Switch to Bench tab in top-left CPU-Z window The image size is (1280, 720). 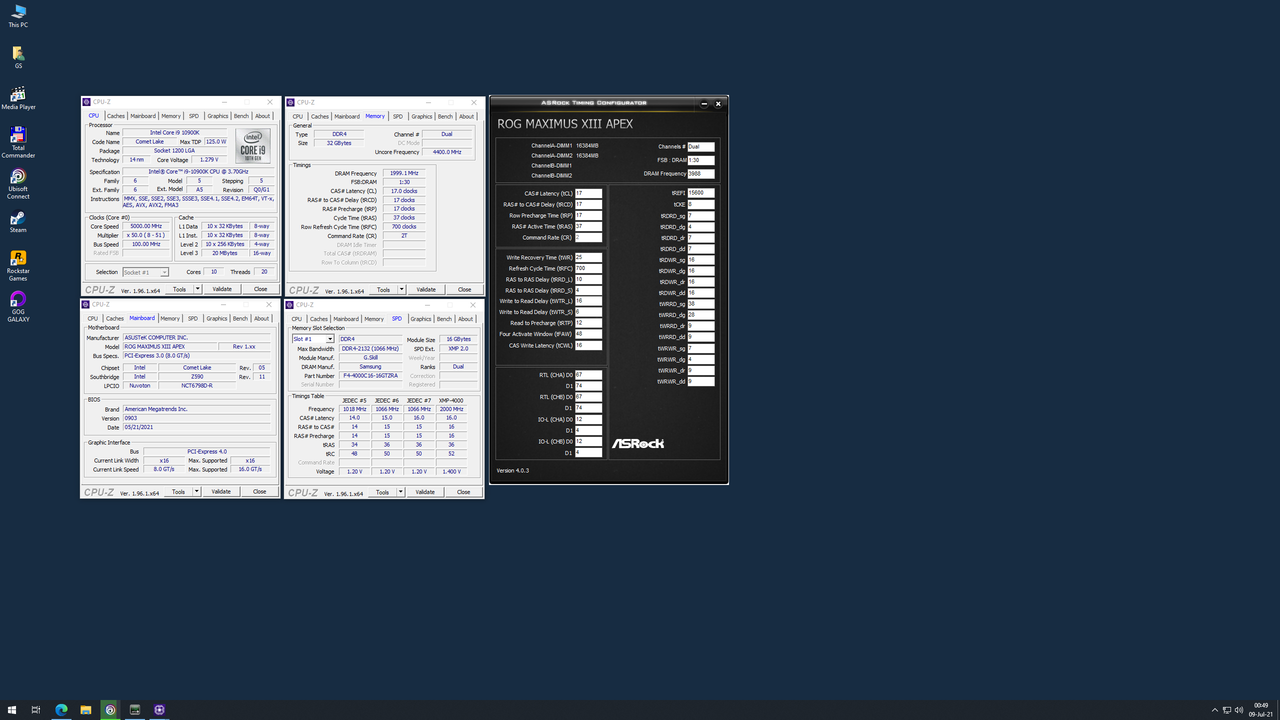pyautogui.click(x=241, y=116)
